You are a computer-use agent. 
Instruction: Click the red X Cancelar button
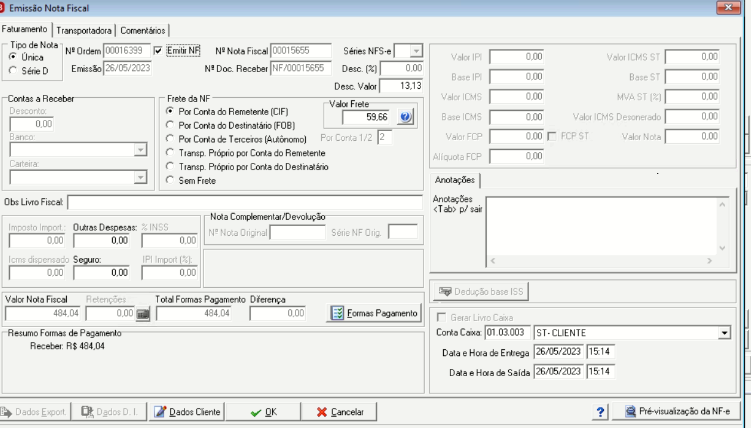(x=339, y=412)
